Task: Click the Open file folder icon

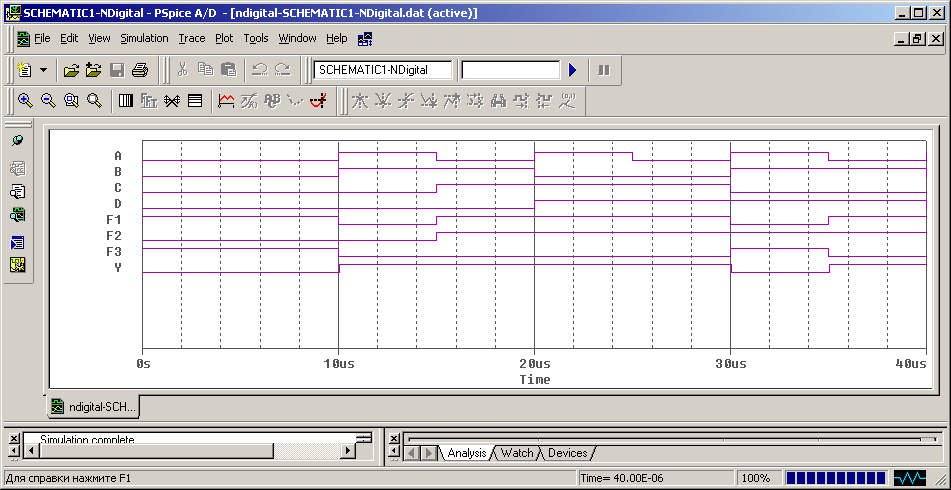Action: (x=72, y=70)
